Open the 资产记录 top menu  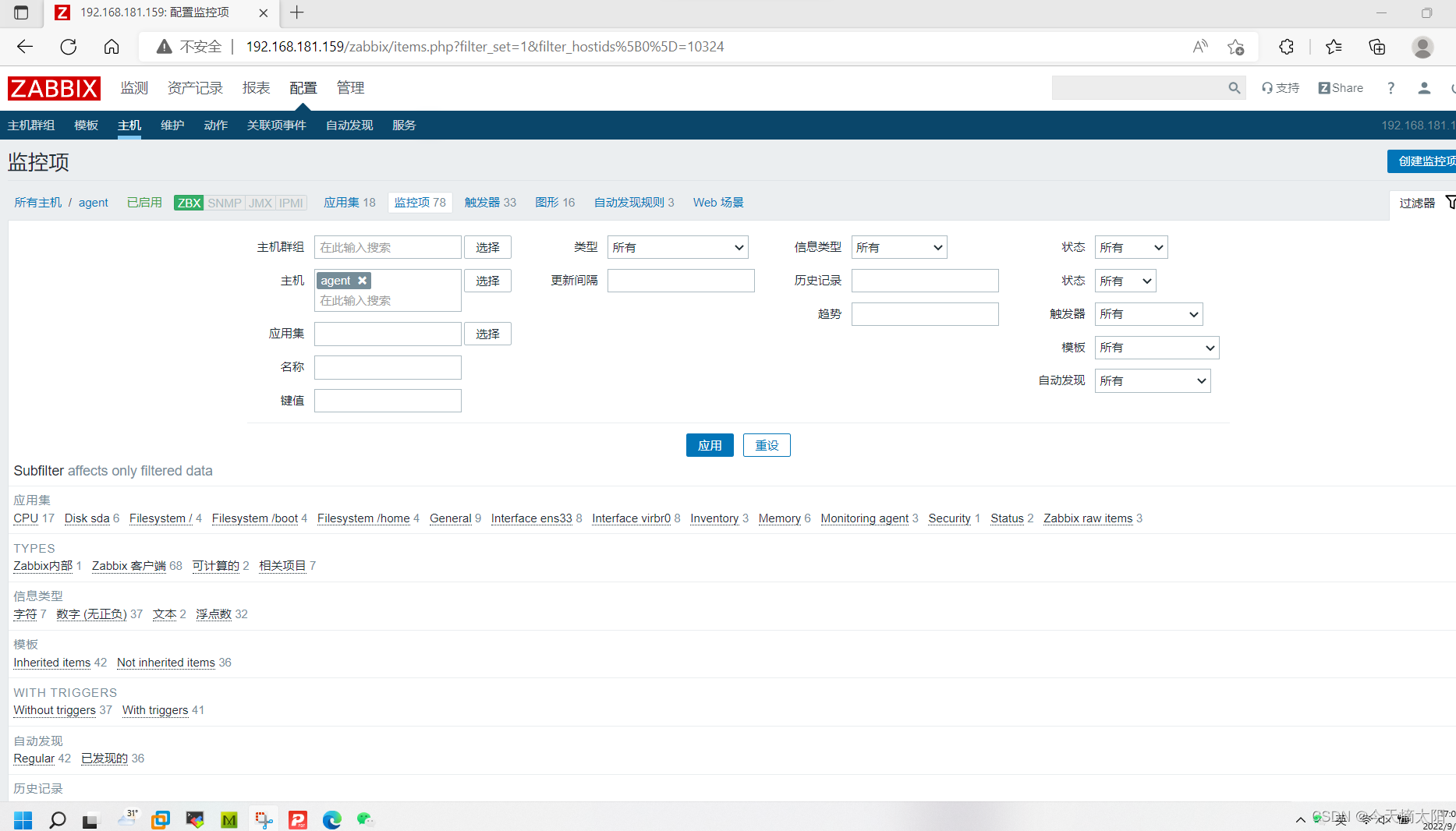(x=195, y=88)
